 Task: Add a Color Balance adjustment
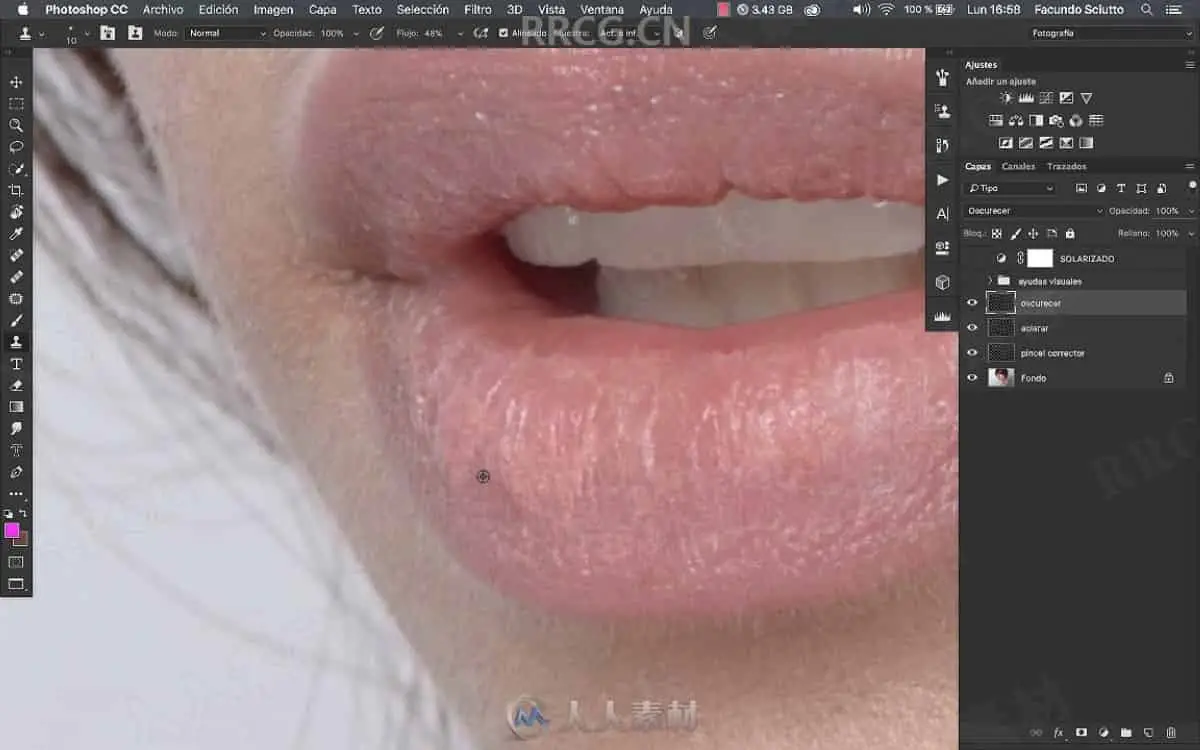1016,120
